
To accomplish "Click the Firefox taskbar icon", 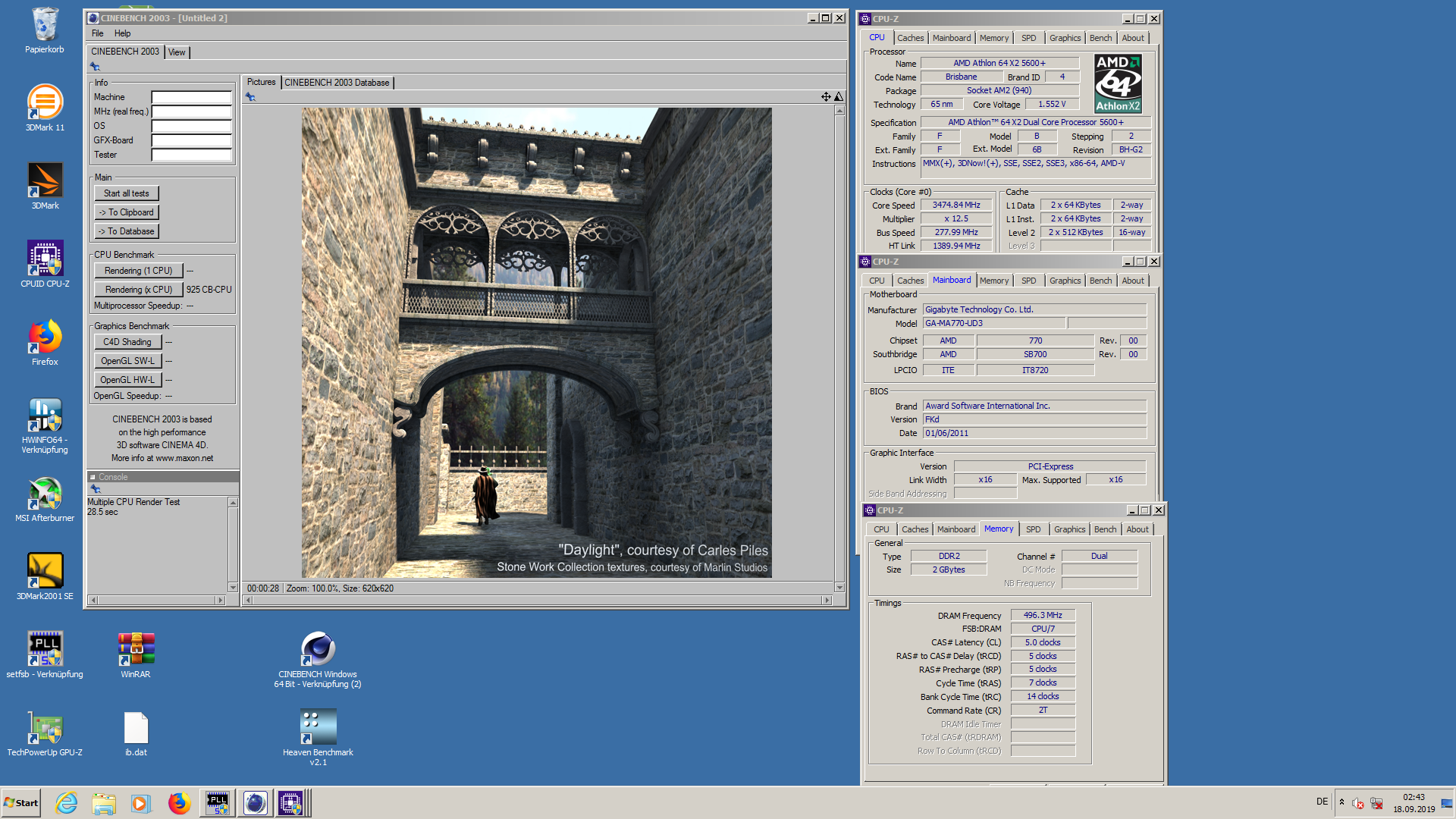I will [x=179, y=803].
